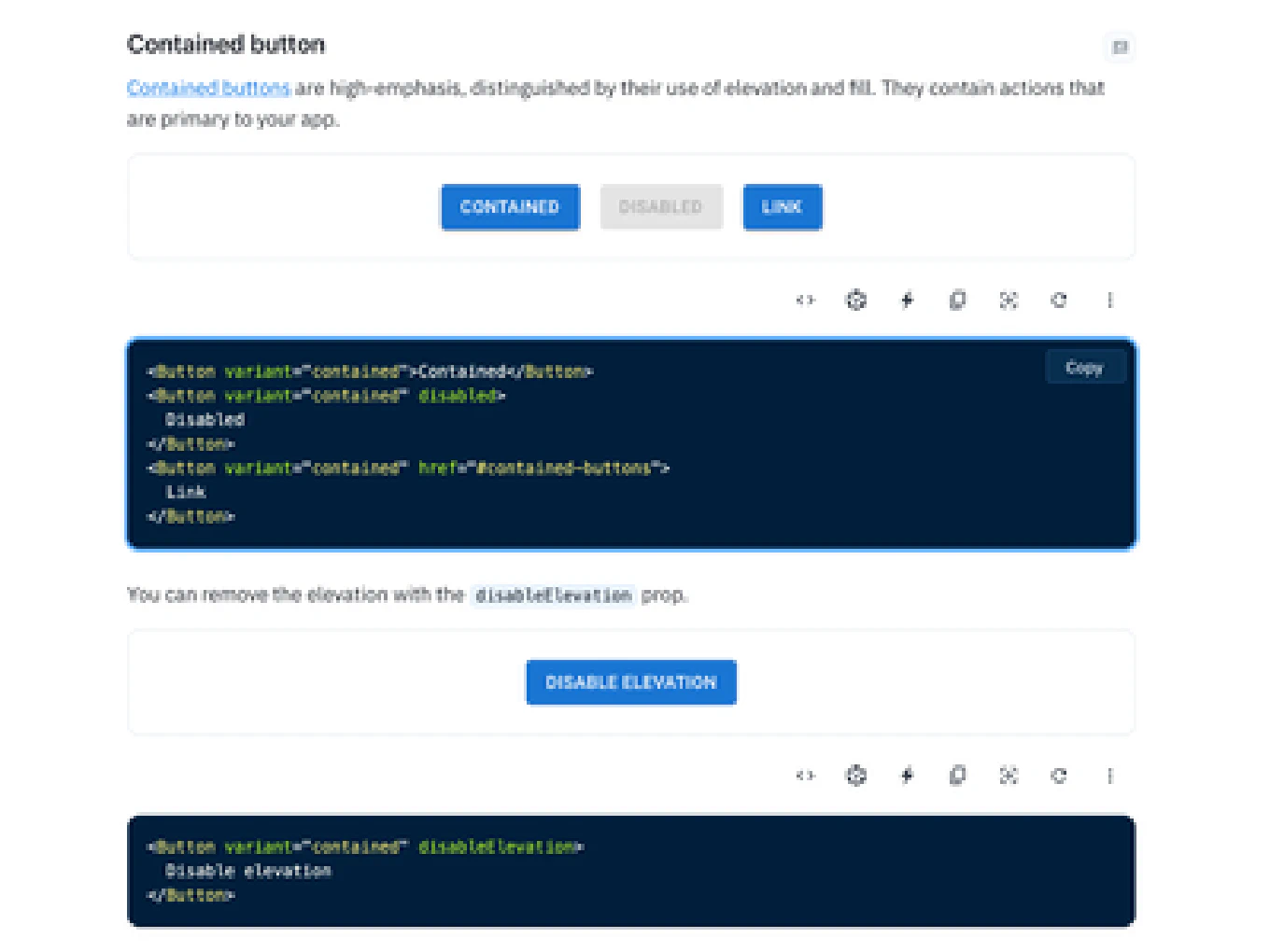1270x952 pixels.
Task: Reset focus icon in Disable elevation demo toolbar
Action: [1009, 776]
